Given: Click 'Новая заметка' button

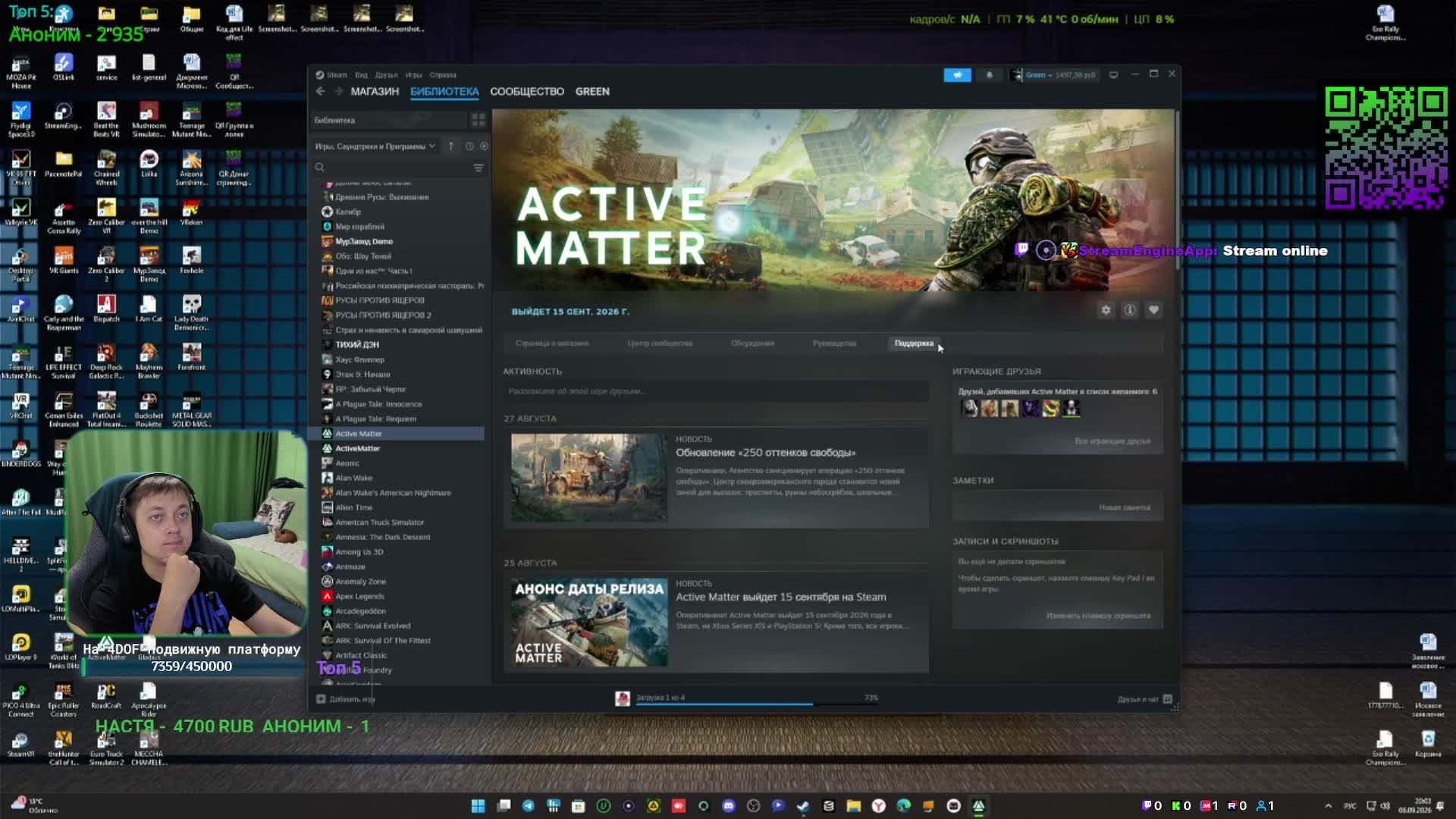Looking at the screenshot, I should pyautogui.click(x=1124, y=508).
